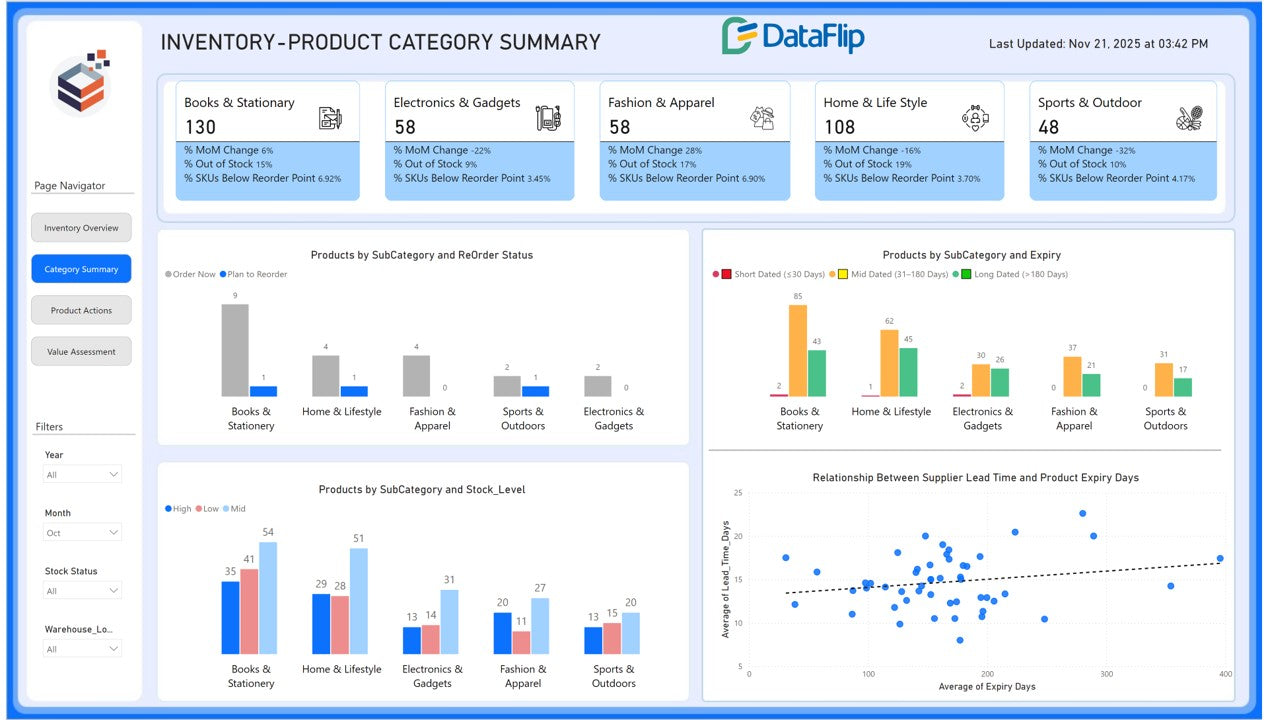Click the green Long Dated legend swatch
The image size is (1268, 720).
click(x=966, y=274)
